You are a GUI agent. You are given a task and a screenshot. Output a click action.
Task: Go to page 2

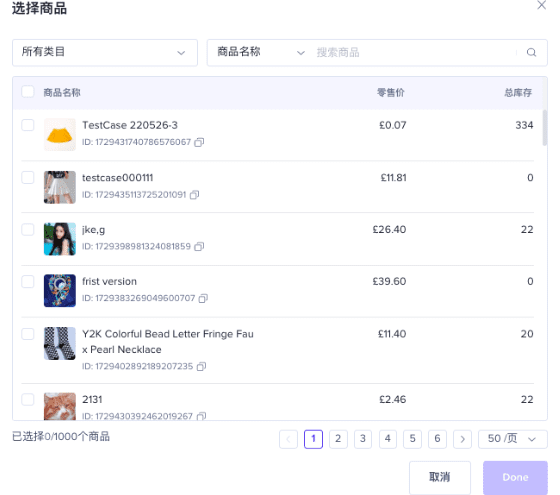[338, 439]
